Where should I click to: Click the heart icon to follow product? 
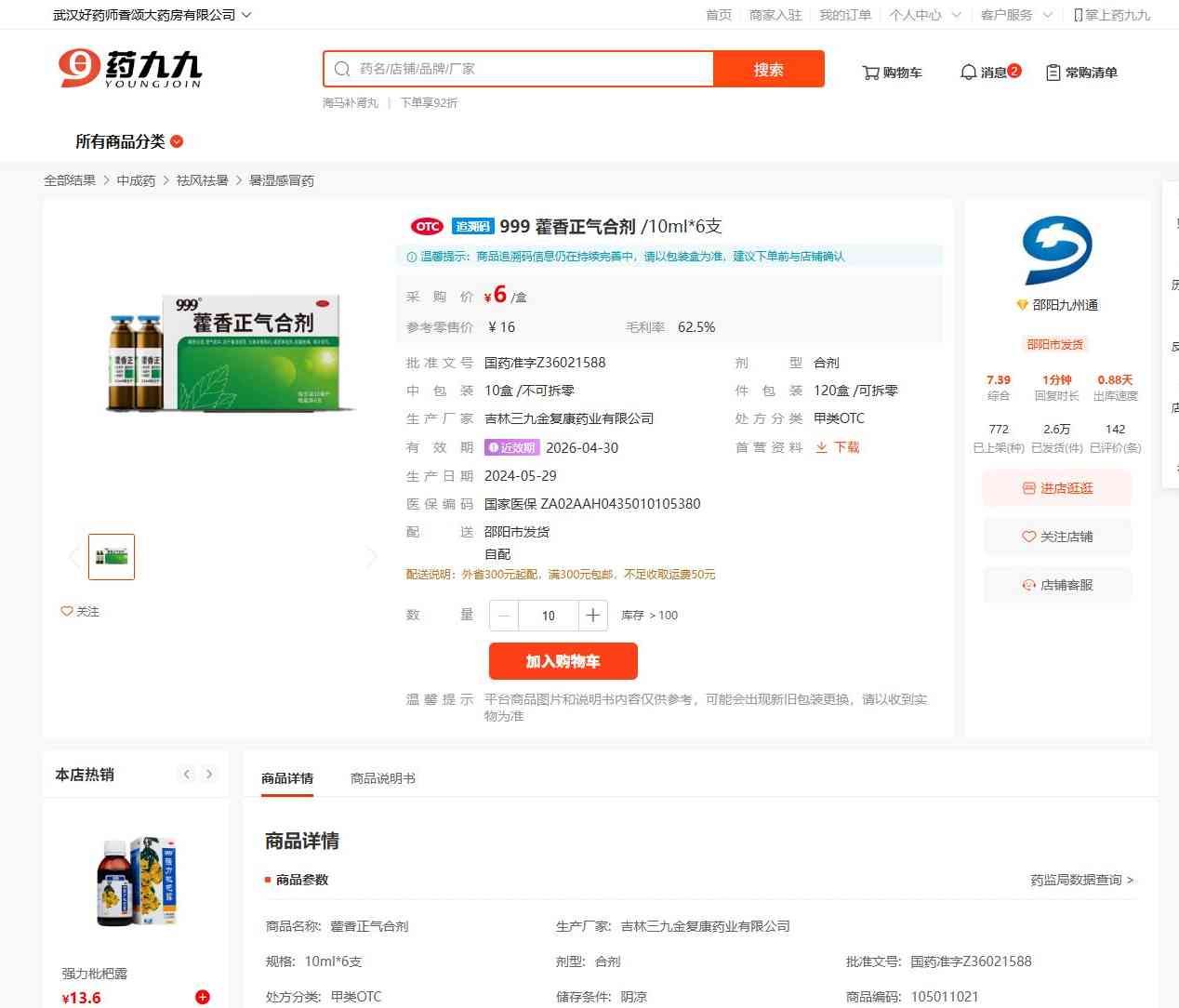67,611
